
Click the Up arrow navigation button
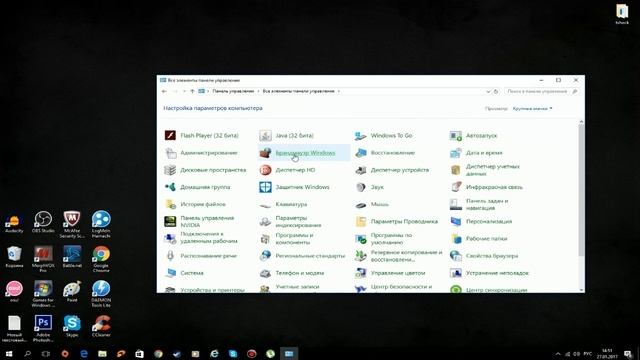pyautogui.click(x=192, y=91)
